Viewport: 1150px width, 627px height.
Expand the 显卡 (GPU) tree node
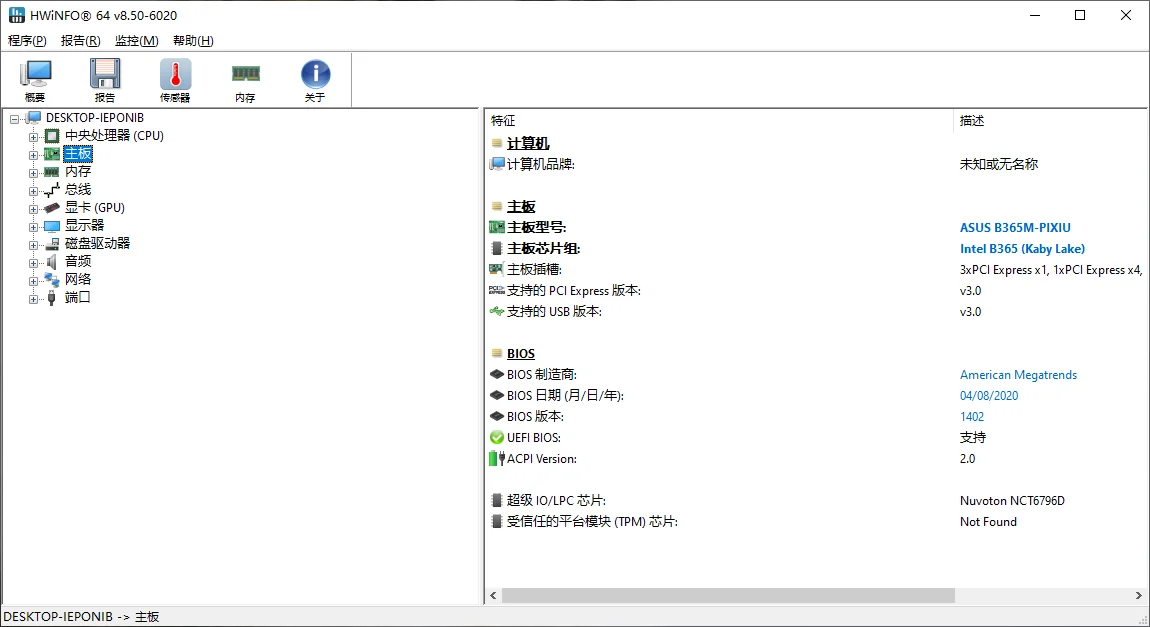(33, 209)
